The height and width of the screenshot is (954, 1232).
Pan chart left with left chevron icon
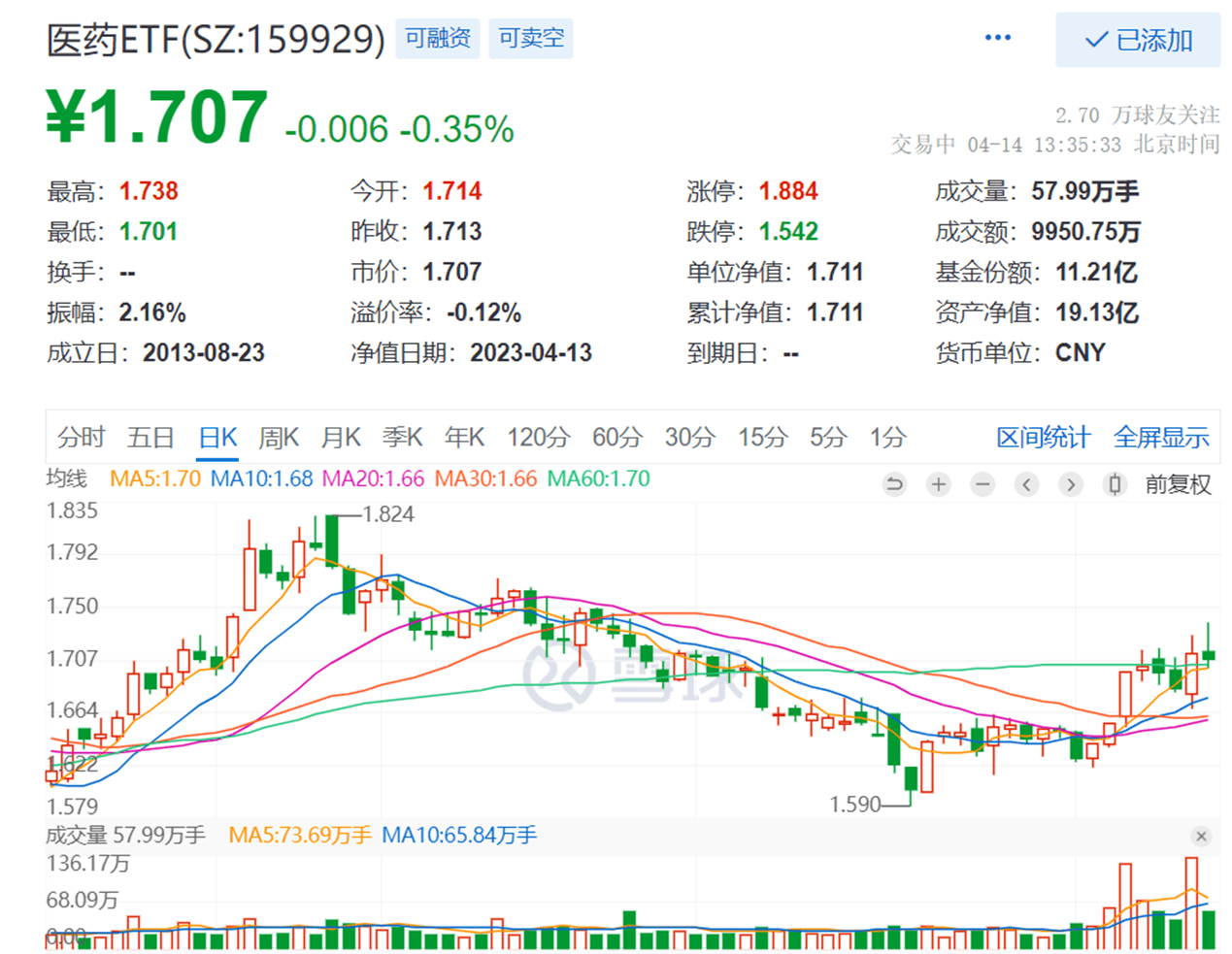pos(1026,483)
